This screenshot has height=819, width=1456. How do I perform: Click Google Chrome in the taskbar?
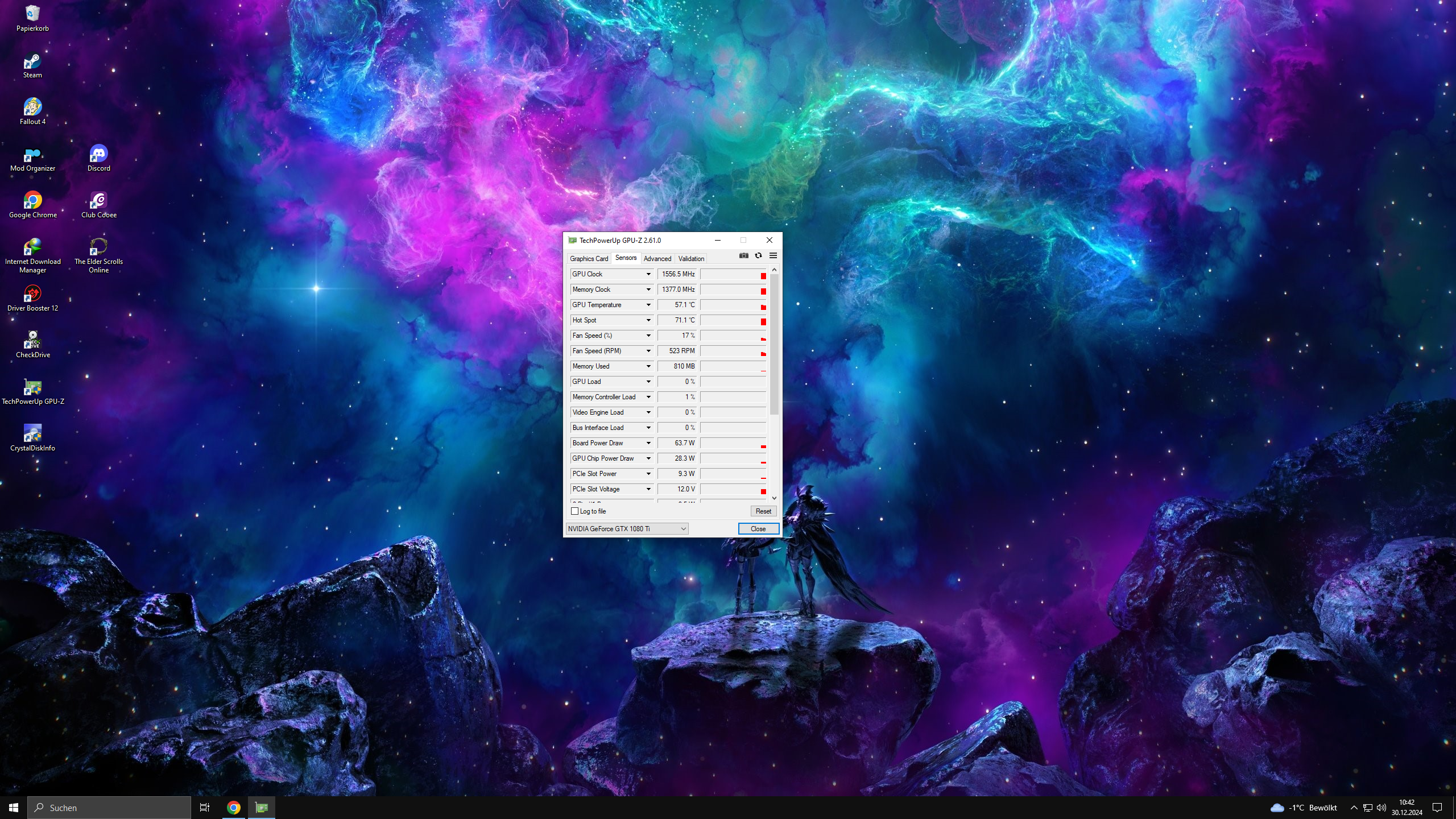(x=233, y=807)
